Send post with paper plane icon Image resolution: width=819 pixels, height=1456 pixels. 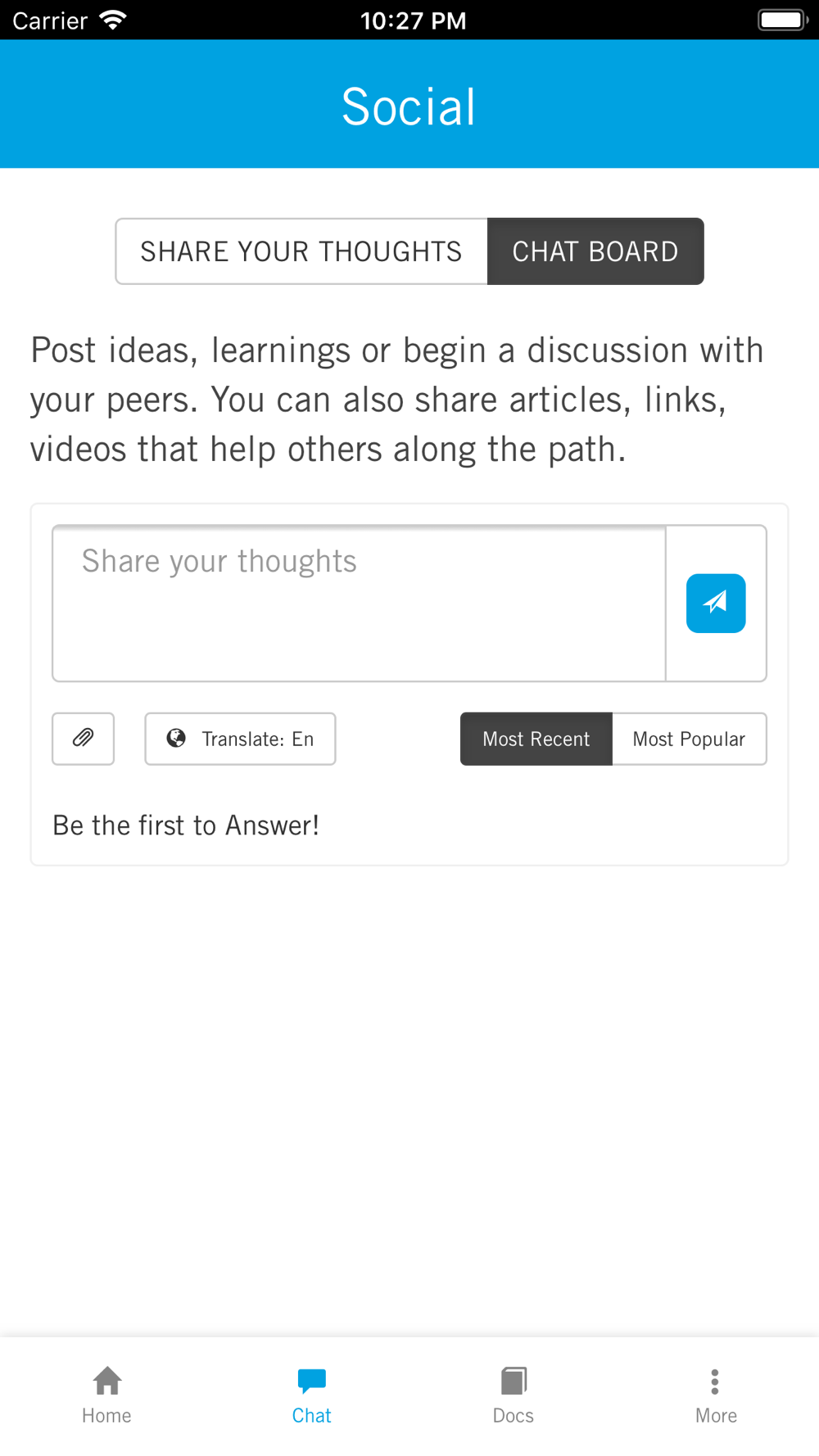(716, 604)
